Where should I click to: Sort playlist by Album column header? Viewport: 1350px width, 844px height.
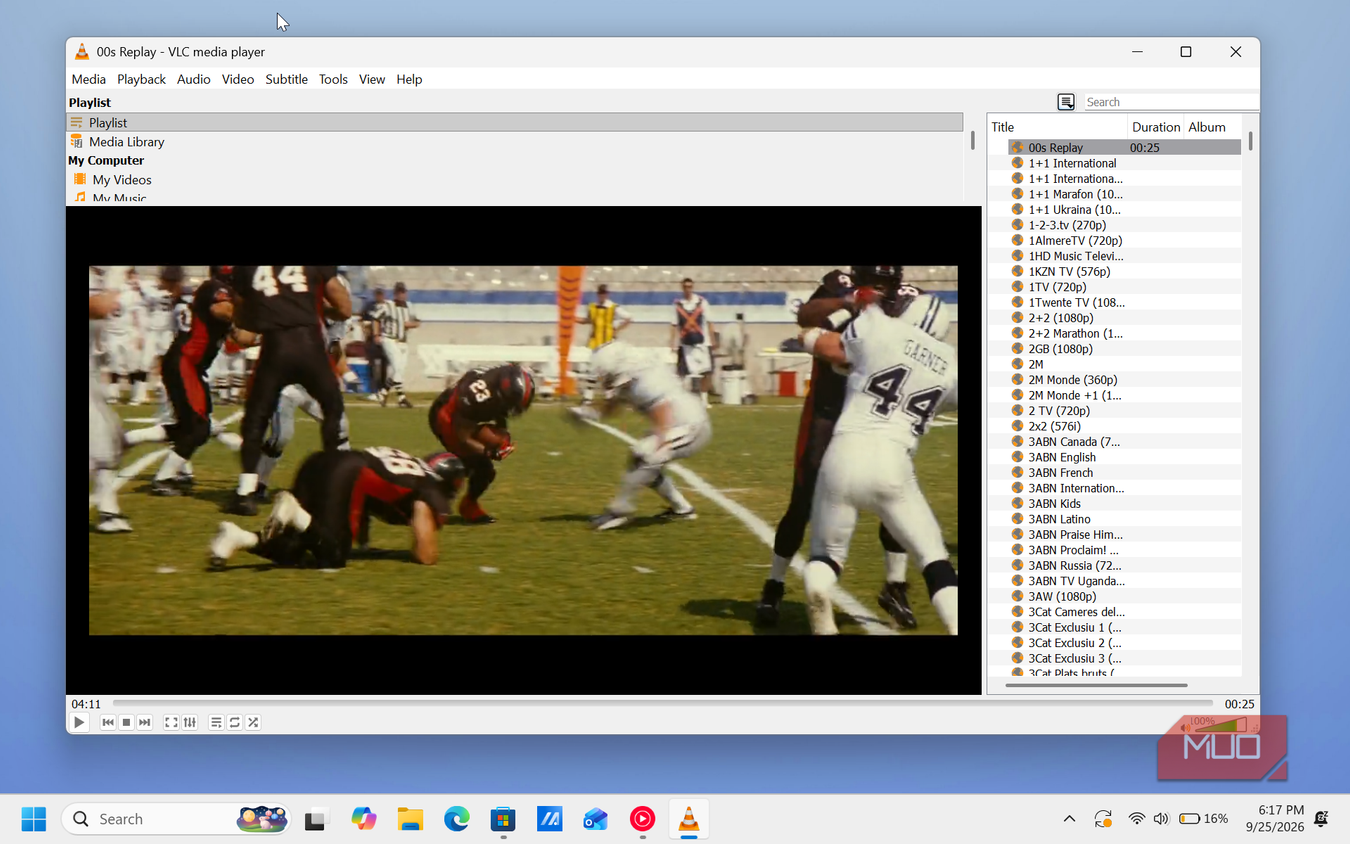click(x=1212, y=127)
